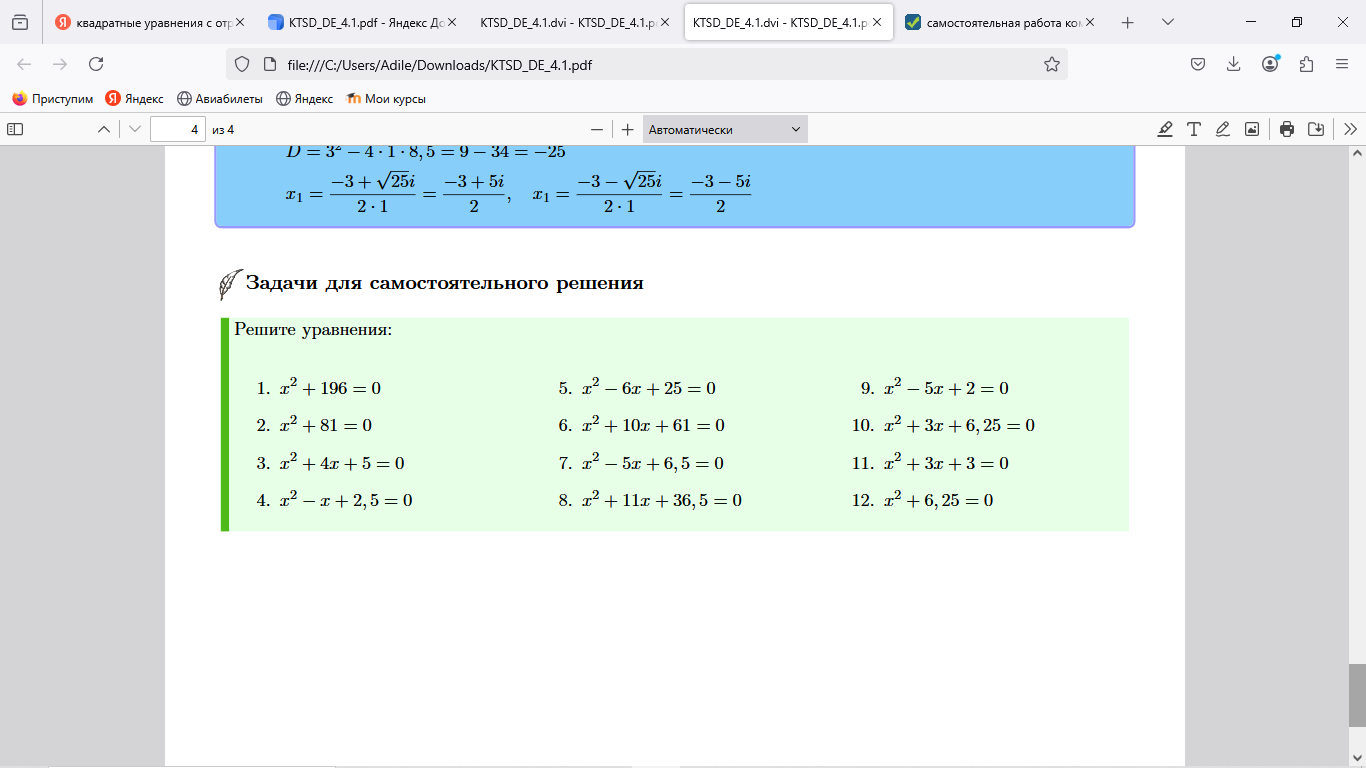1366x768 pixels.
Task: Select the PDF draw tool
Action: pyautogui.click(x=1222, y=129)
